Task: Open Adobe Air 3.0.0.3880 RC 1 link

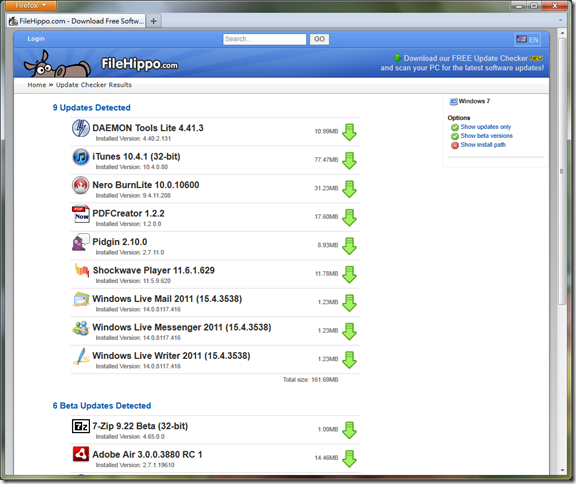Action: 147,454
